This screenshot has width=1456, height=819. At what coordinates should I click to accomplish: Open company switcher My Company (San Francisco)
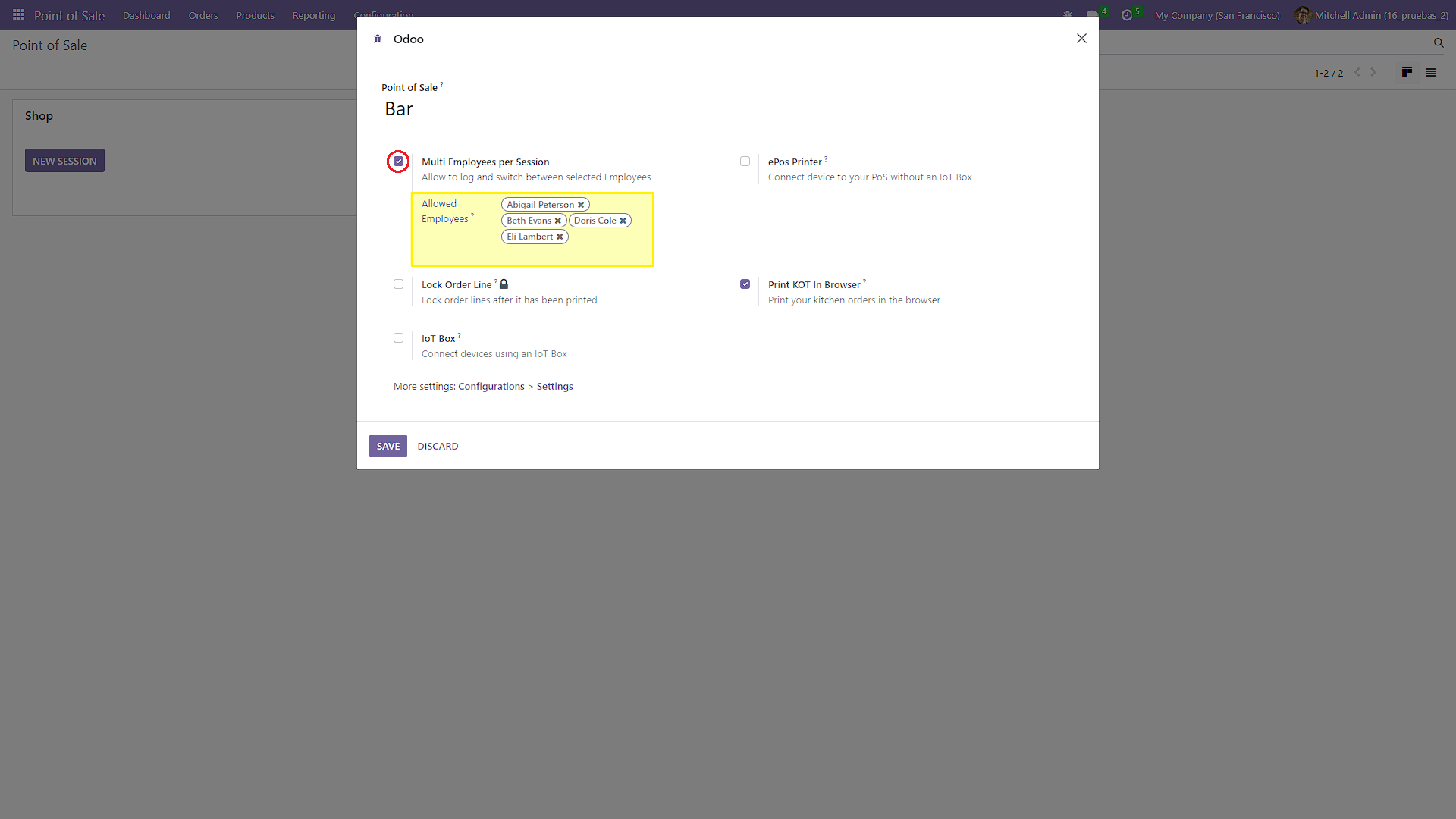(1217, 15)
